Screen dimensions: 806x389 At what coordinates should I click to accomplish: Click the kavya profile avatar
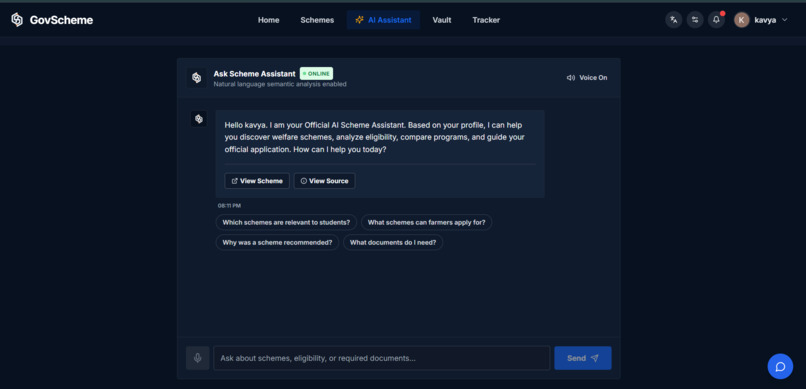[x=741, y=20]
